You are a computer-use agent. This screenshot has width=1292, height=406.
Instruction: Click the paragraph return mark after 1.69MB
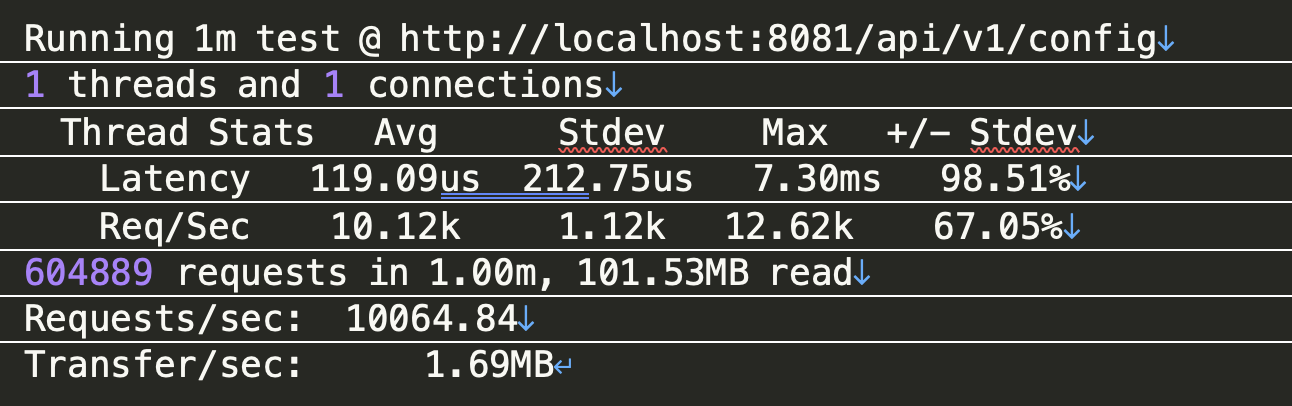(563, 367)
